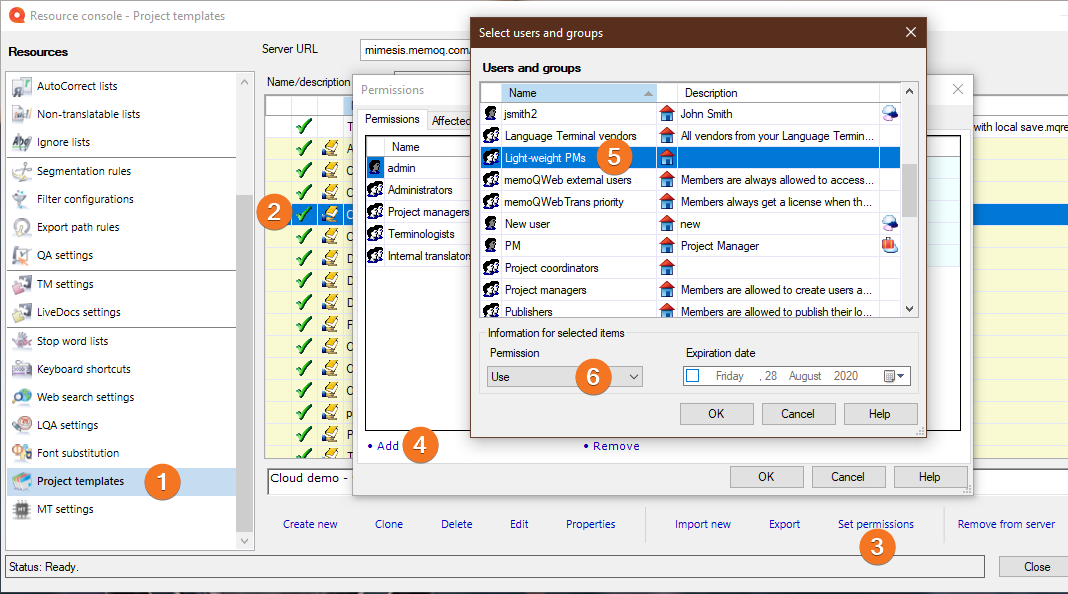Click the memoQWeb external users group icon
This screenshot has height=594, width=1068.
pos(490,180)
